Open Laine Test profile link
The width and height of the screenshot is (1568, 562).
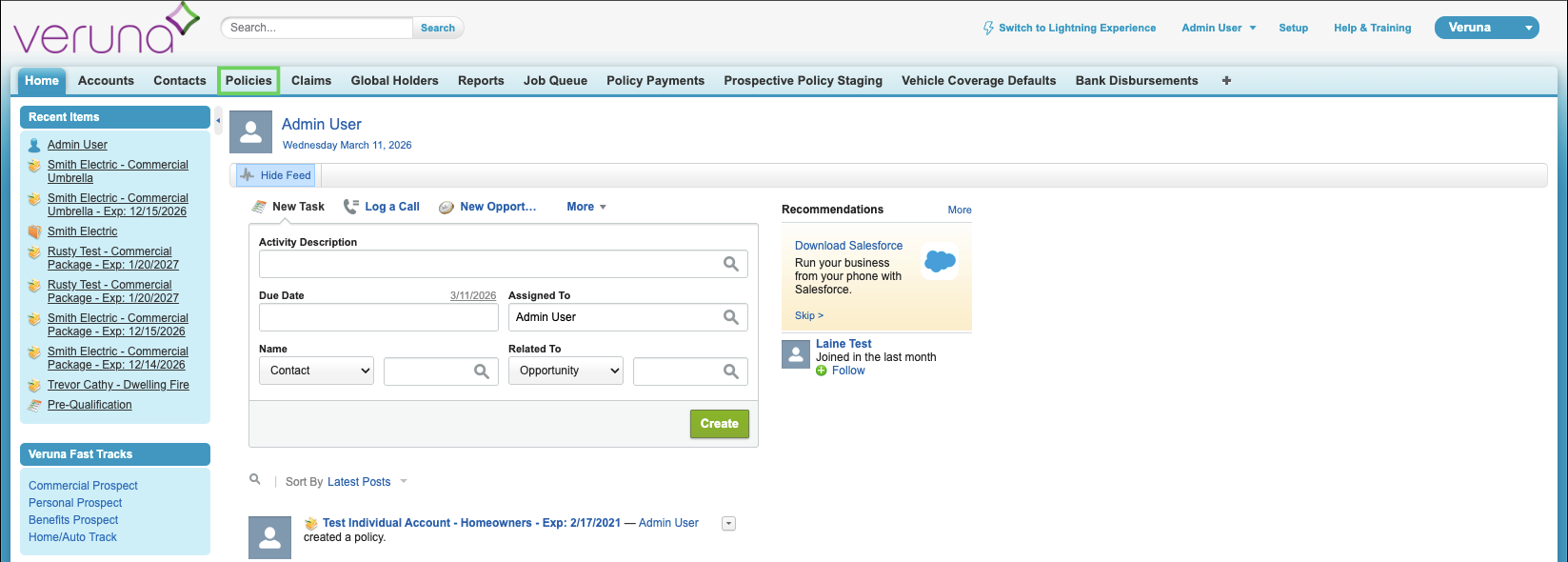point(844,344)
